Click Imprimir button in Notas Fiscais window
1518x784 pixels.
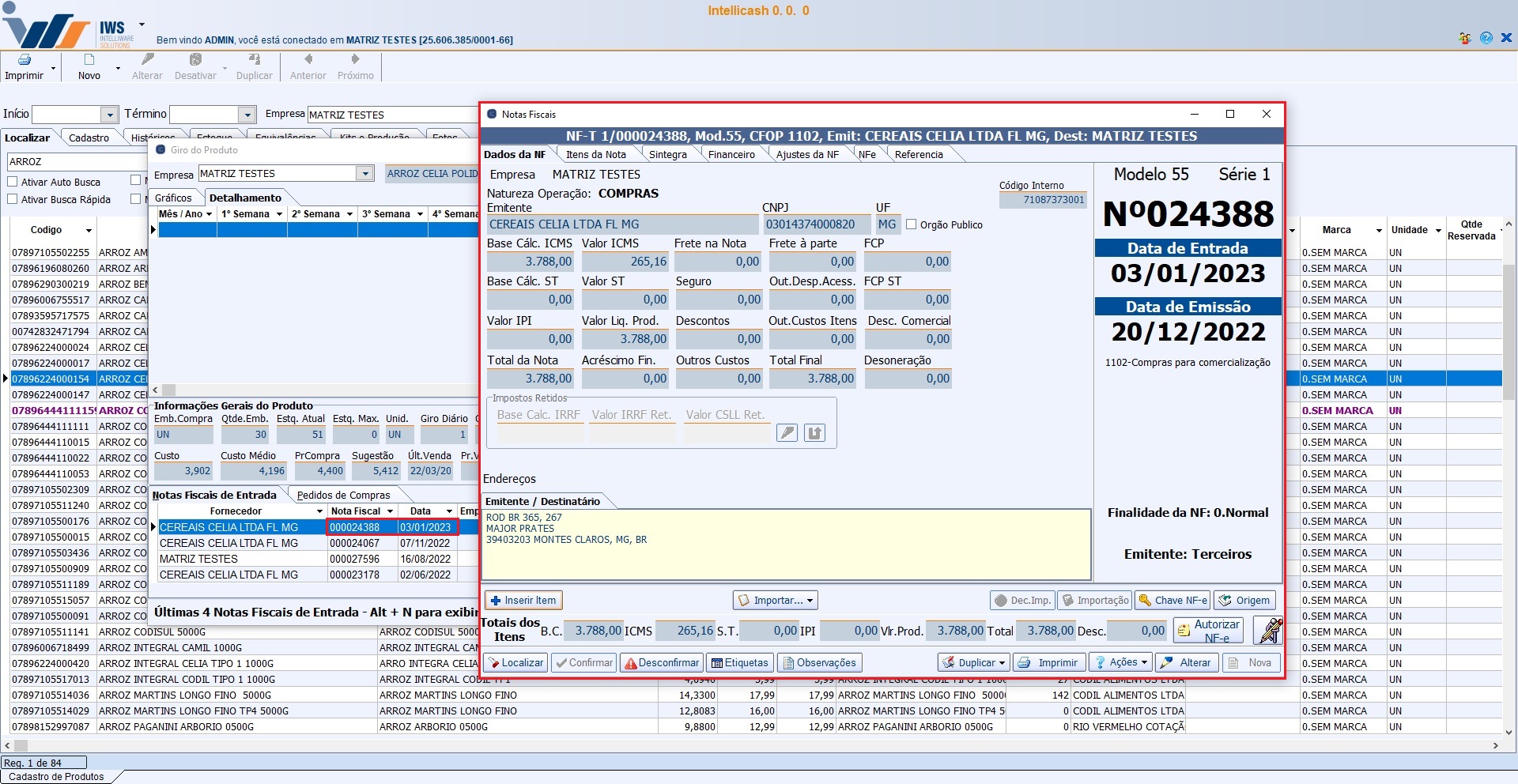point(1048,663)
